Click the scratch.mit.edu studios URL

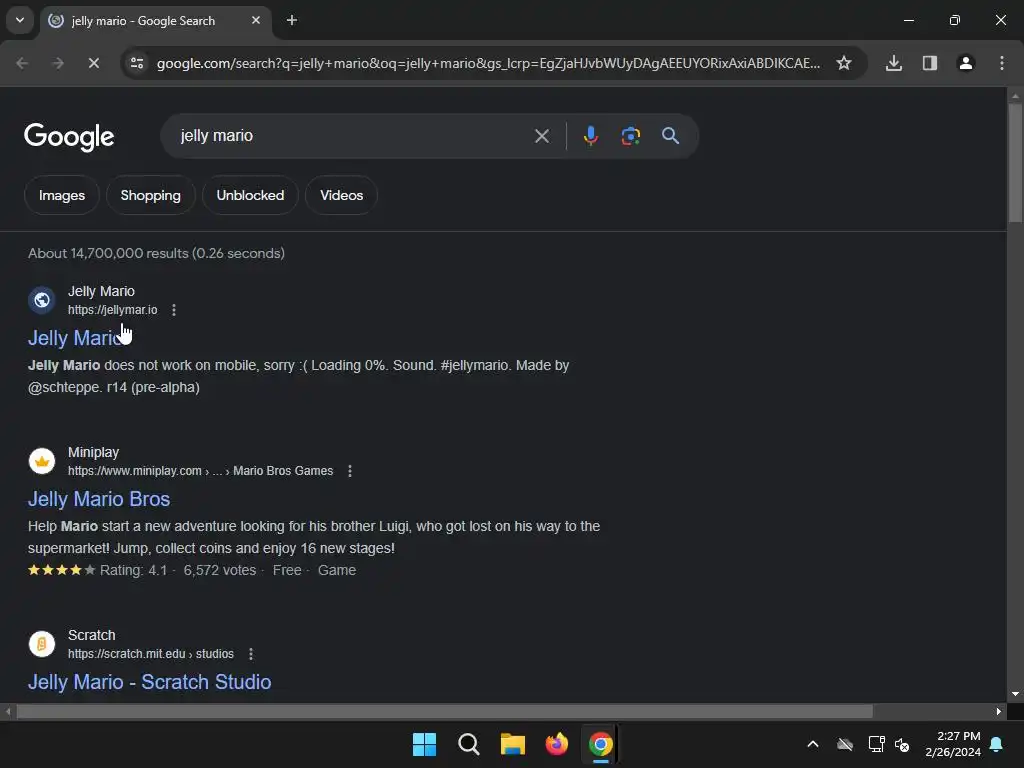pyautogui.click(x=151, y=654)
